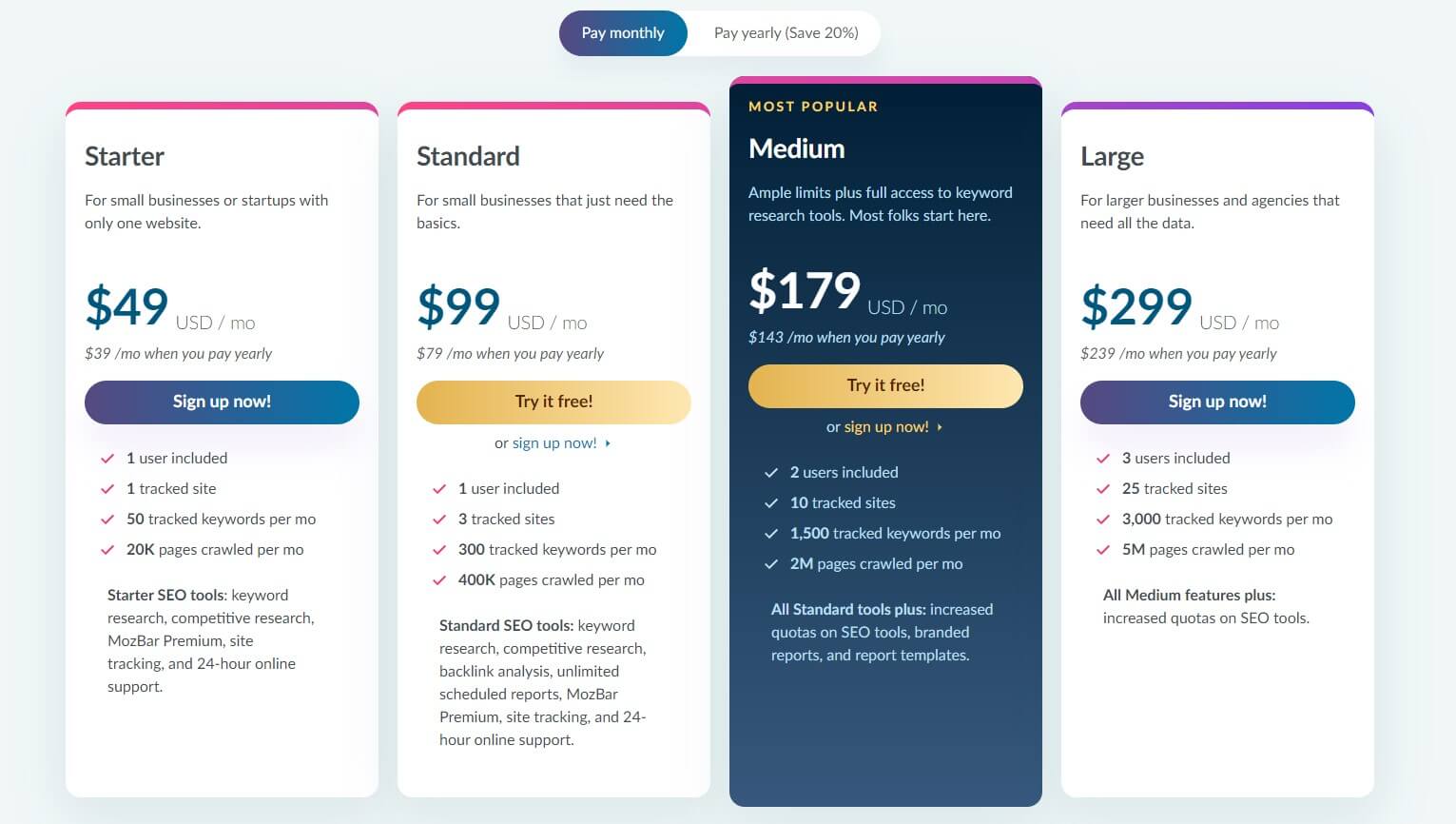
Task: Click the checkmark next to "25 tracked sites" on Large
Action: (x=1102, y=488)
